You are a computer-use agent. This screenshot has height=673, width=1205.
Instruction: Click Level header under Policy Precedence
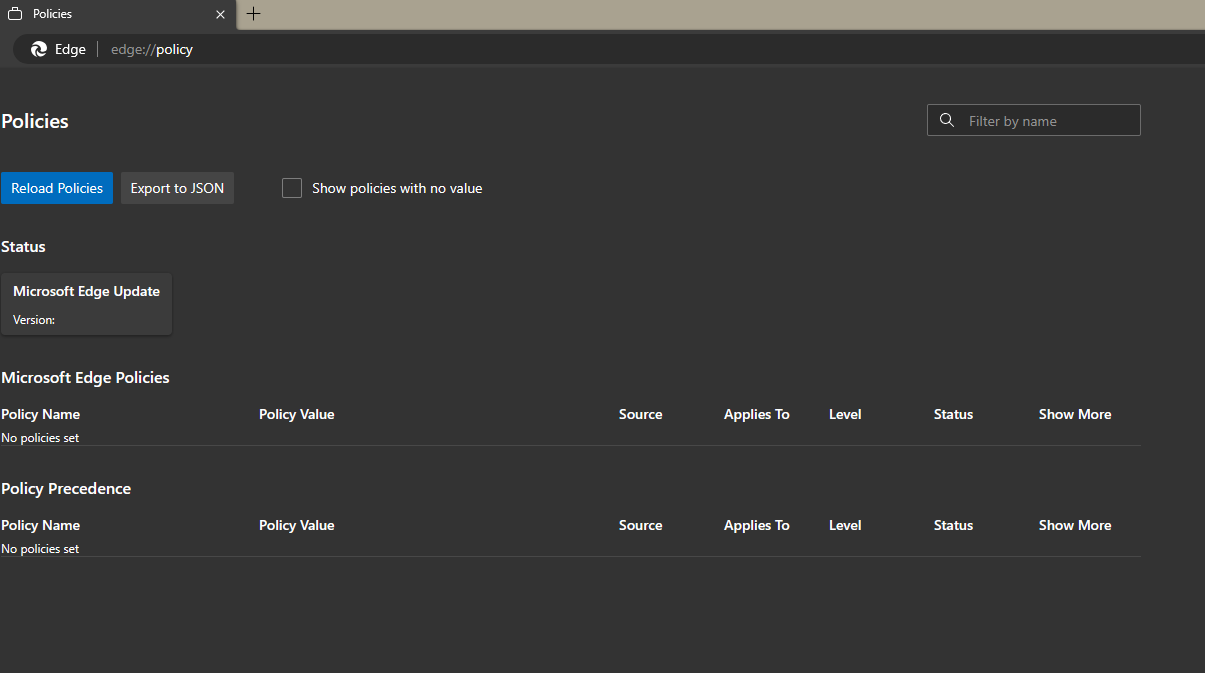[x=845, y=525]
